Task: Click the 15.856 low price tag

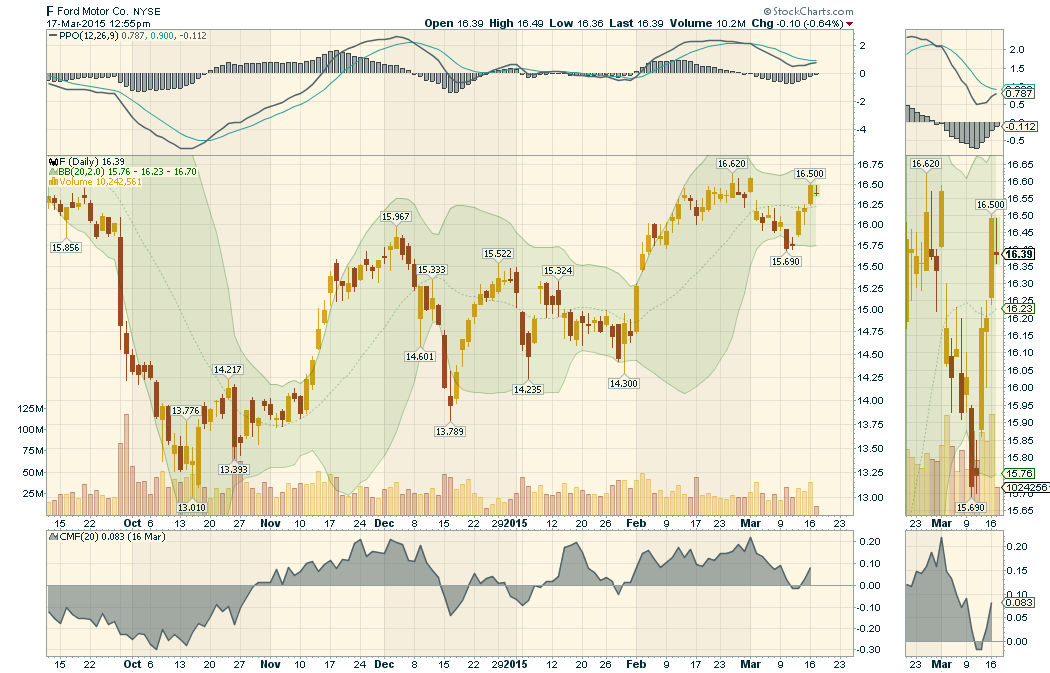Action: (x=66, y=247)
